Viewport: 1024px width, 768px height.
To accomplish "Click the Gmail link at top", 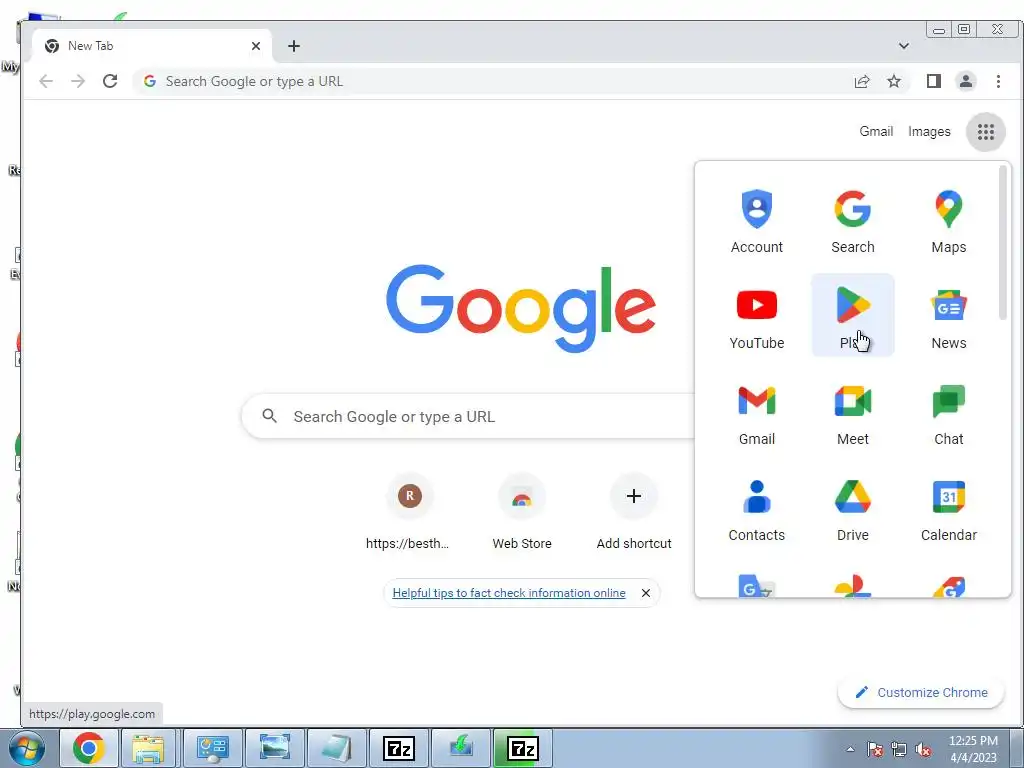I will (876, 131).
